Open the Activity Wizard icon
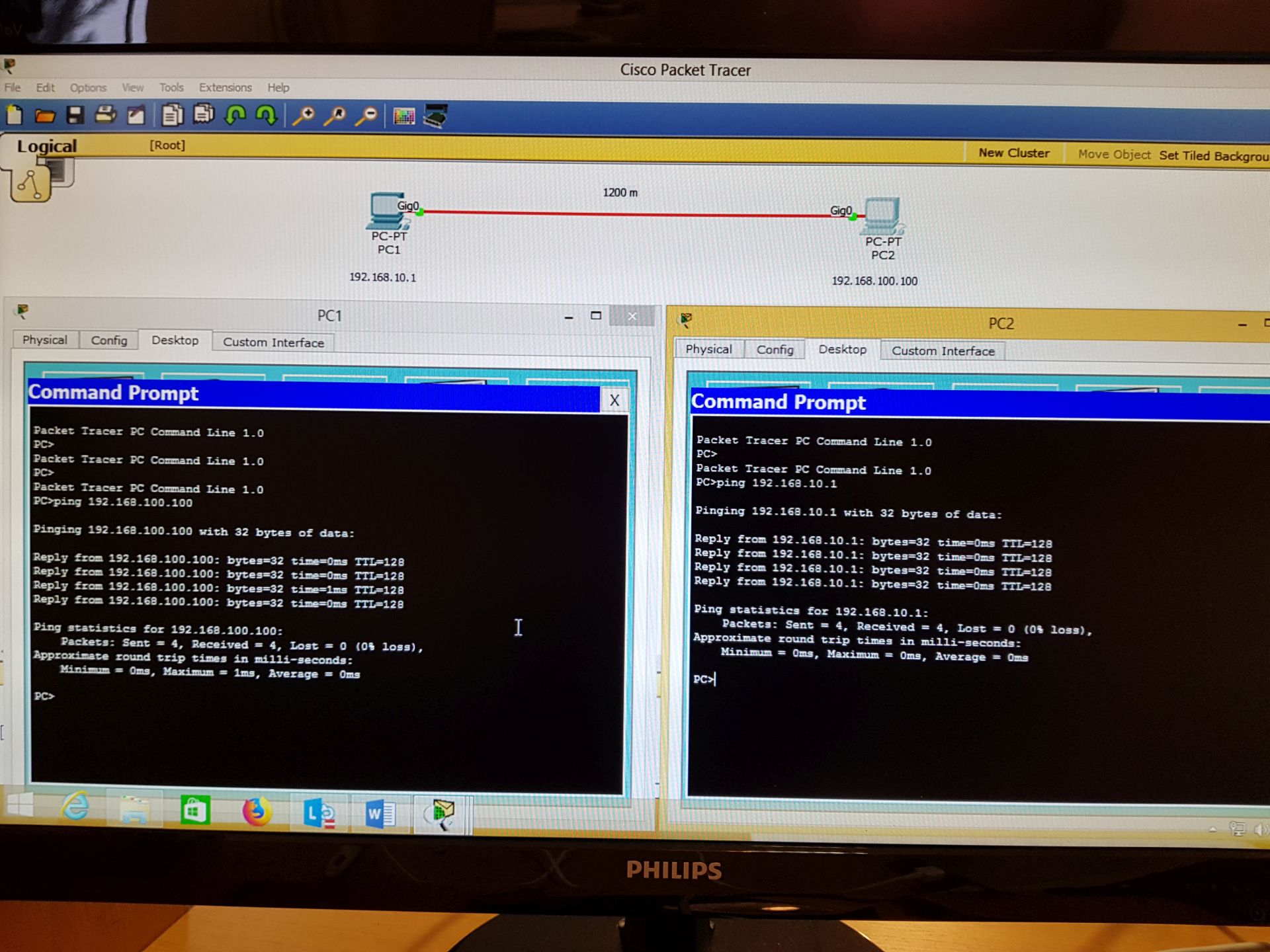Image resolution: width=1270 pixels, height=952 pixels. pos(136,116)
